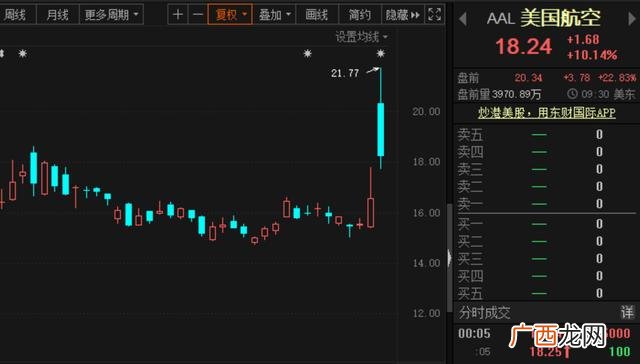This screenshot has height=364, width=640.
Task: Click the 00:05 trade time entry
Action: 474,334
